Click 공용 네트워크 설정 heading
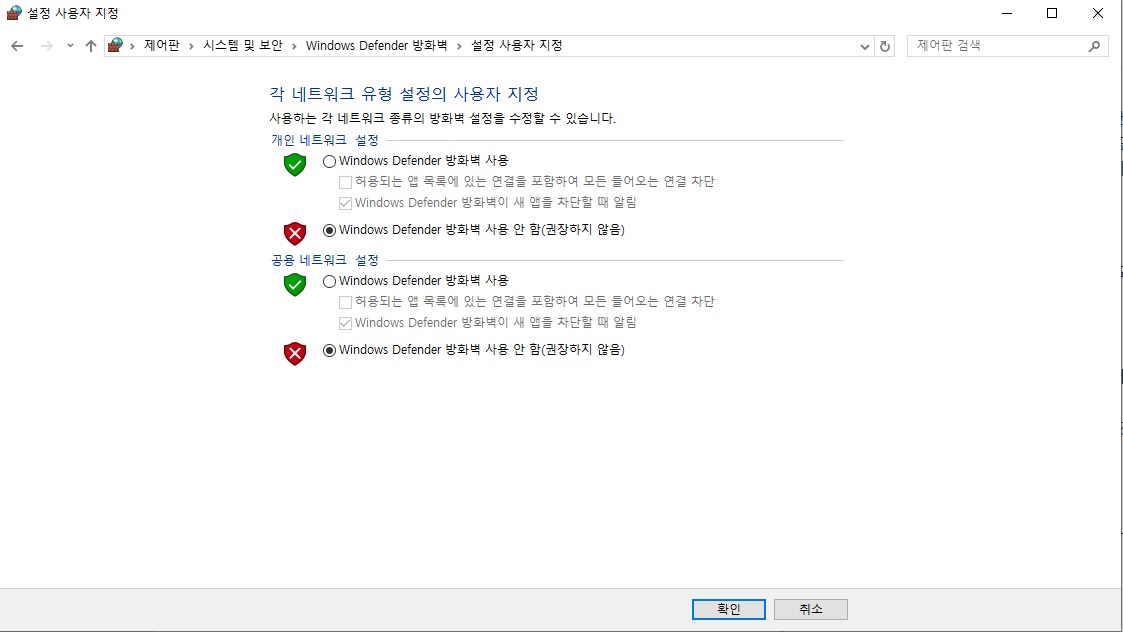This screenshot has height=632, width=1123. pyautogui.click(x=324, y=260)
